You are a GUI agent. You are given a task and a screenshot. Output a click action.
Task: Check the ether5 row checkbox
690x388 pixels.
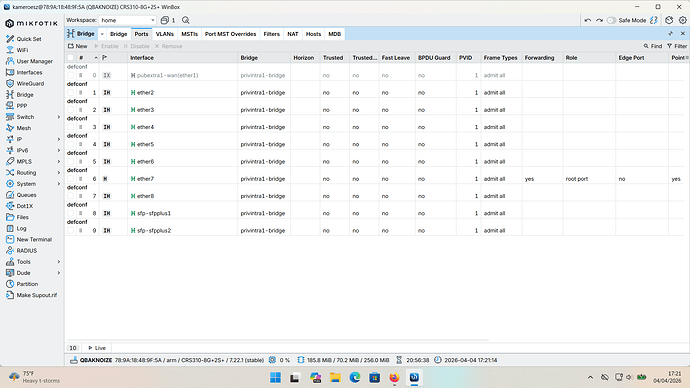(70, 144)
